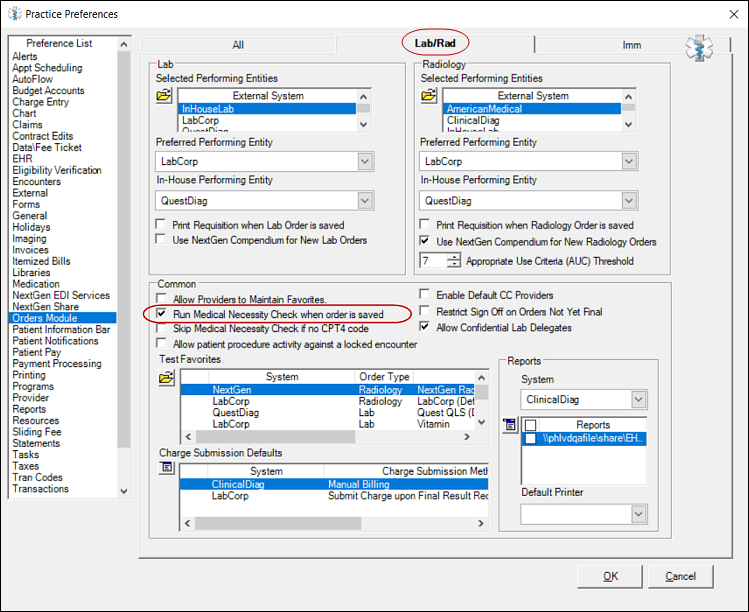749x612 pixels.
Task: Open Lab Preferred Performing Entity dropdown
Action: click(365, 161)
